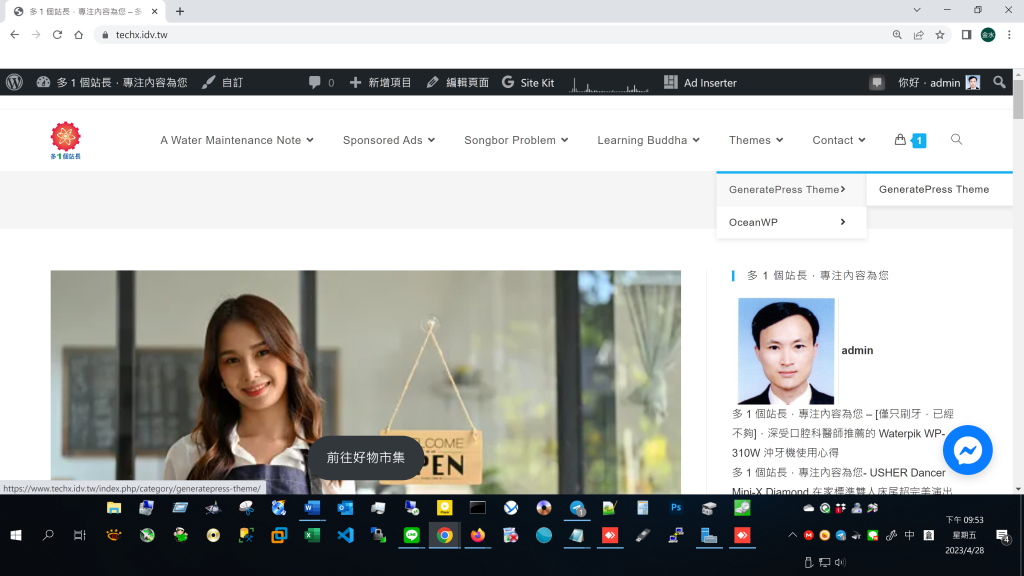Expand the Sponsored Ads dropdown
Image resolution: width=1024 pixels, height=576 pixels.
(389, 141)
